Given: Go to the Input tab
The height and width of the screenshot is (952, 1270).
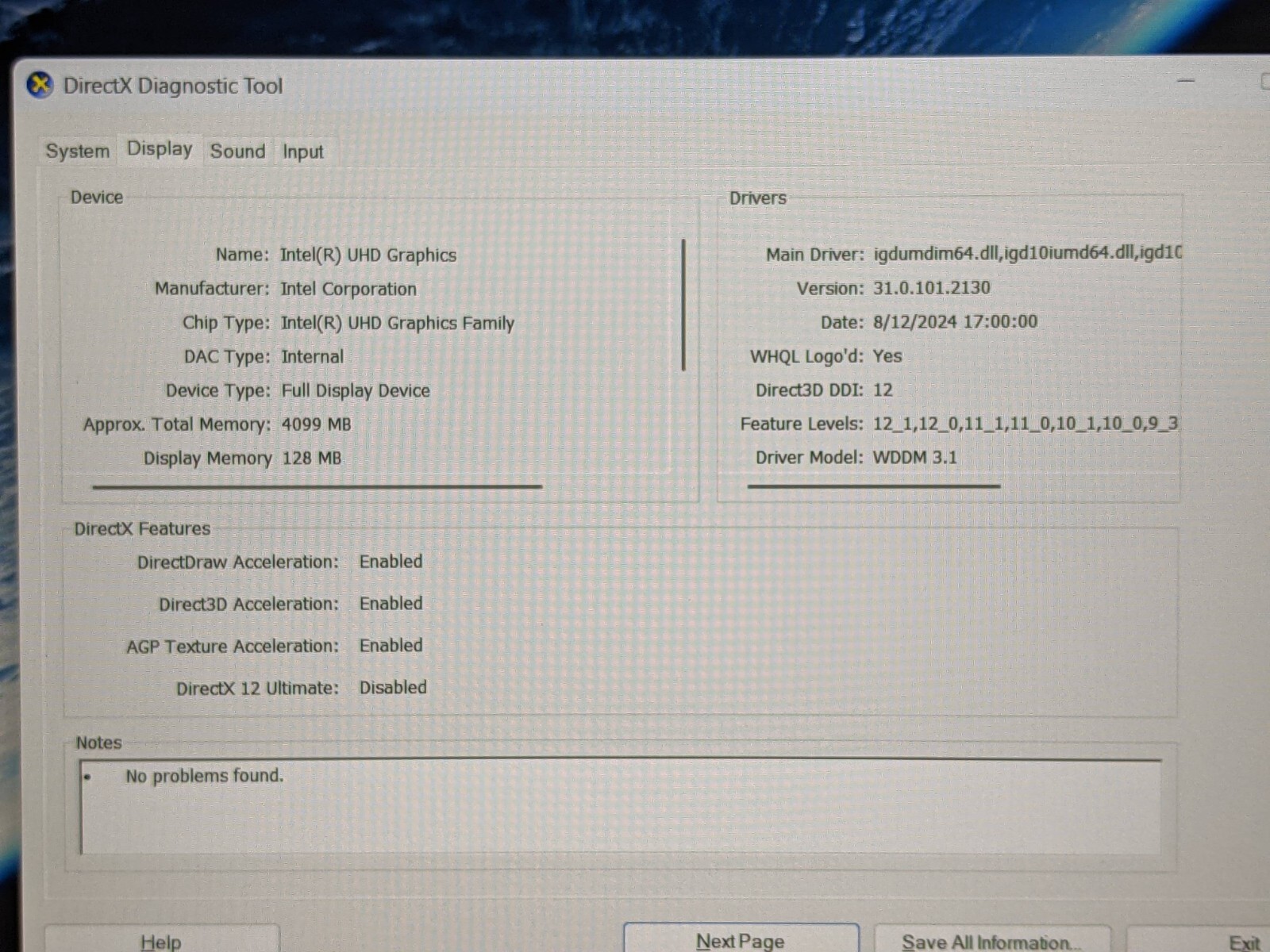Looking at the screenshot, I should click(302, 152).
